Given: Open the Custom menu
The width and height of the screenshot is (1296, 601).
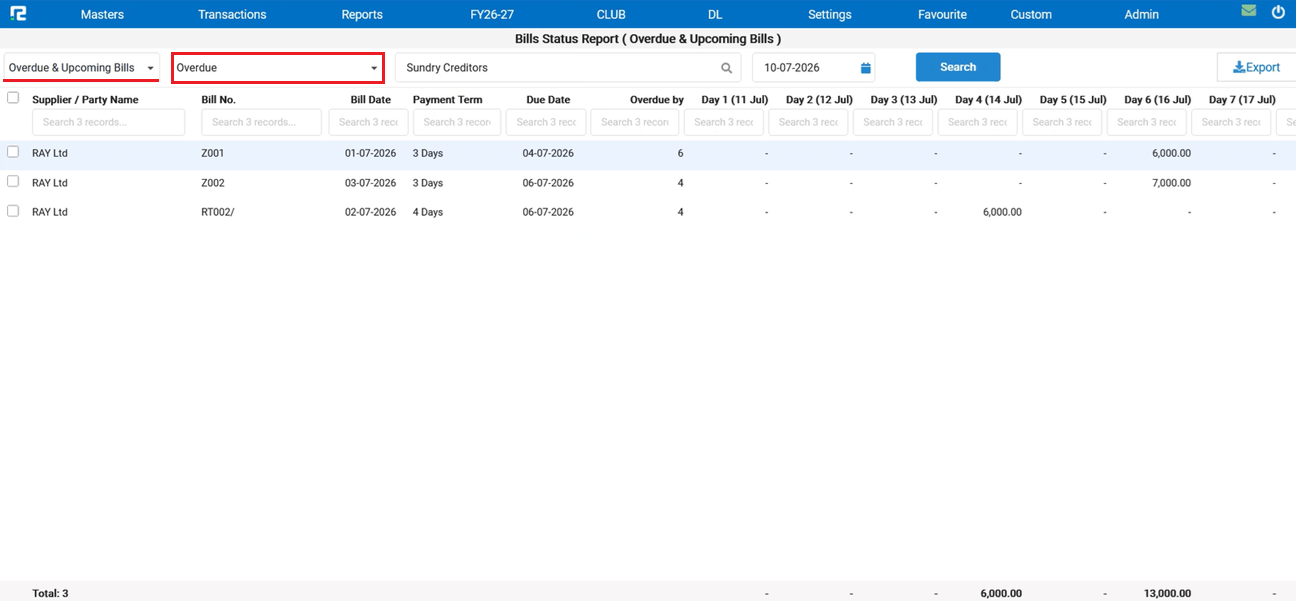Looking at the screenshot, I should [x=1031, y=14].
